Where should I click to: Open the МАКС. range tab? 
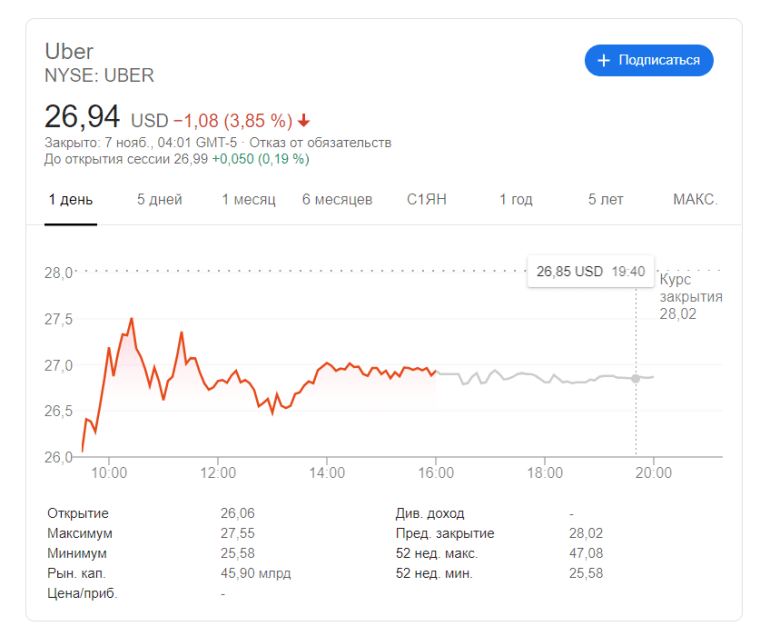[695, 200]
